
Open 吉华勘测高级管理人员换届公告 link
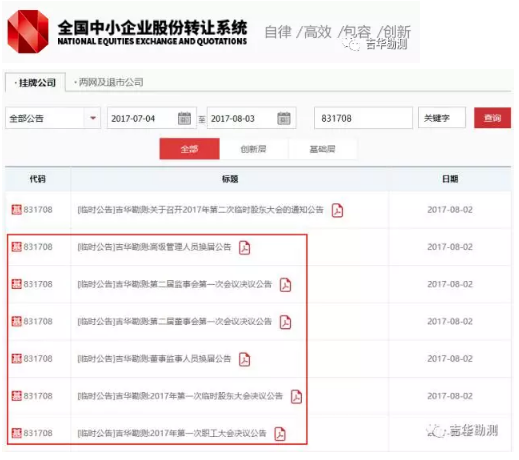pos(154,247)
